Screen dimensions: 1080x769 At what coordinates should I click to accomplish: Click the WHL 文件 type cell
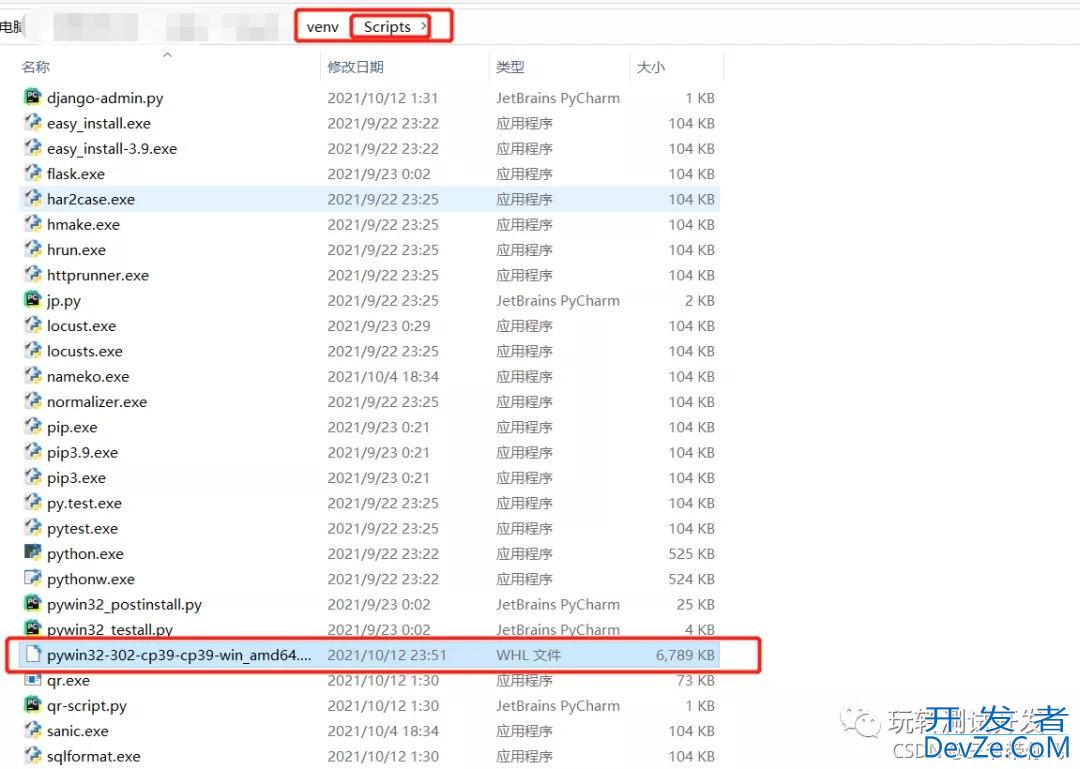(528, 655)
